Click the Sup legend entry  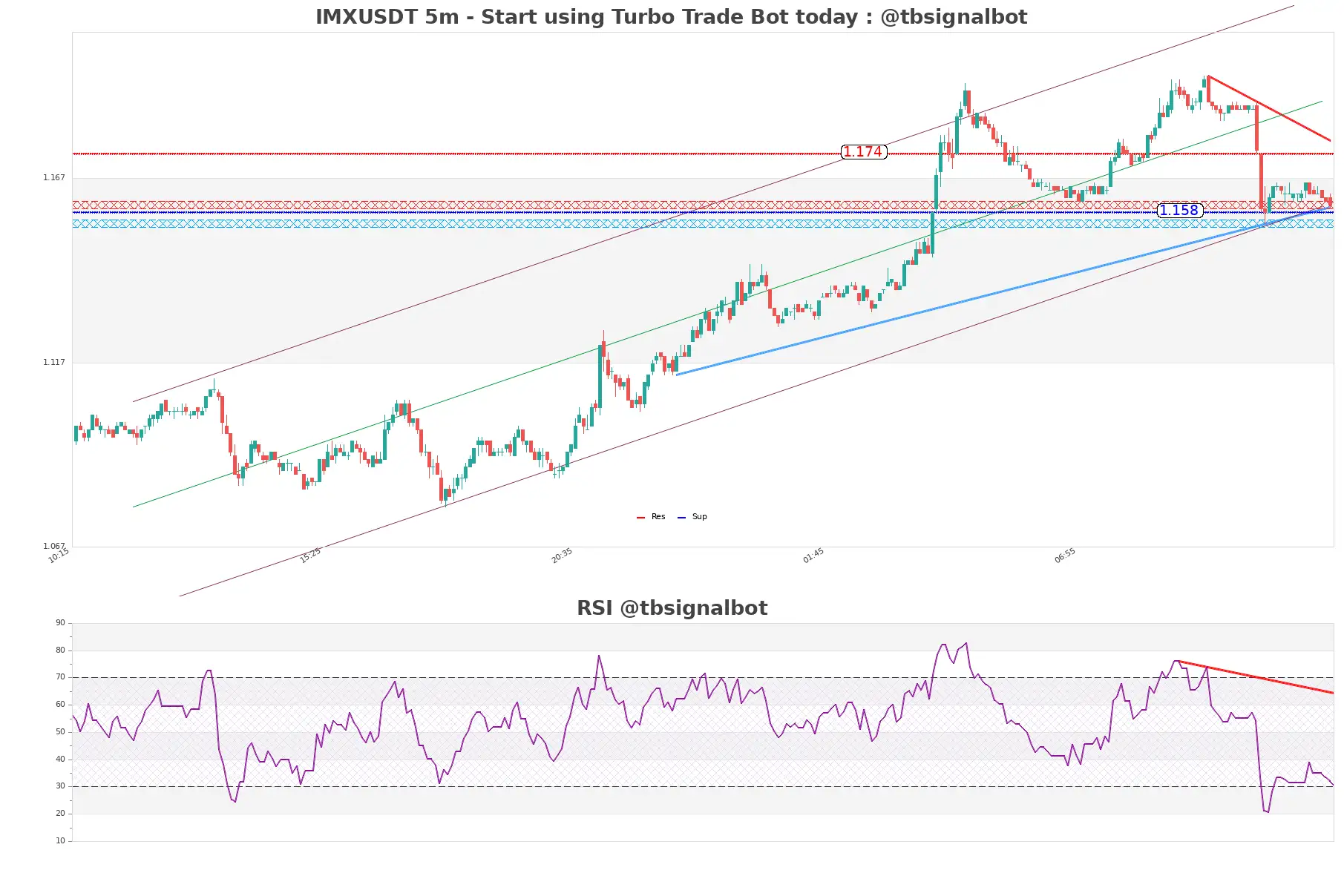[692, 517]
